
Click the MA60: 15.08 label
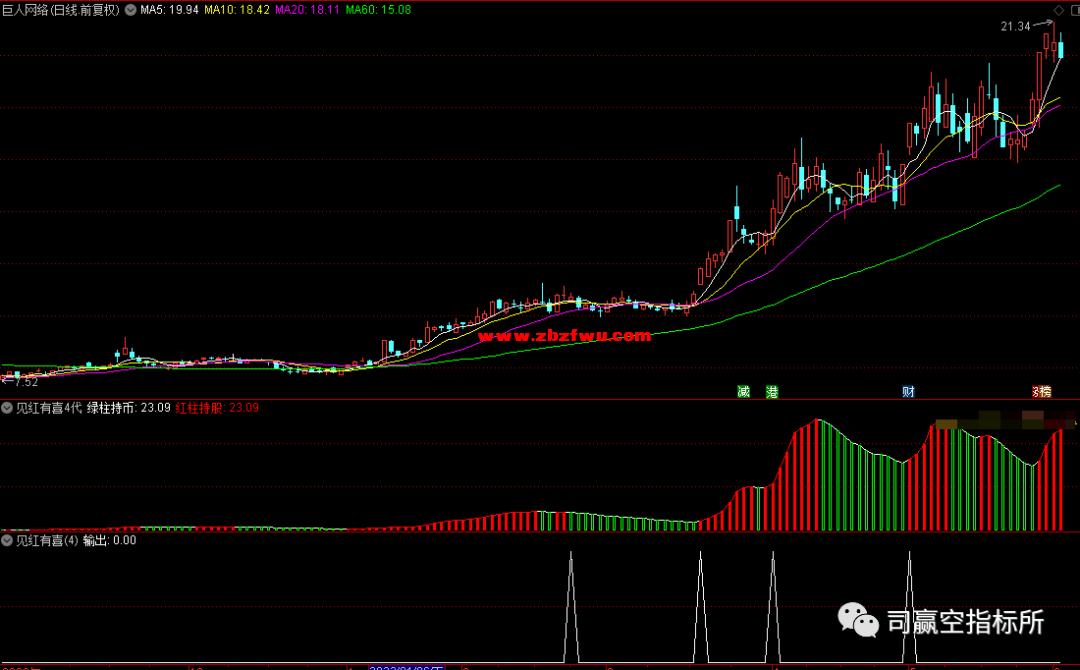378,10
